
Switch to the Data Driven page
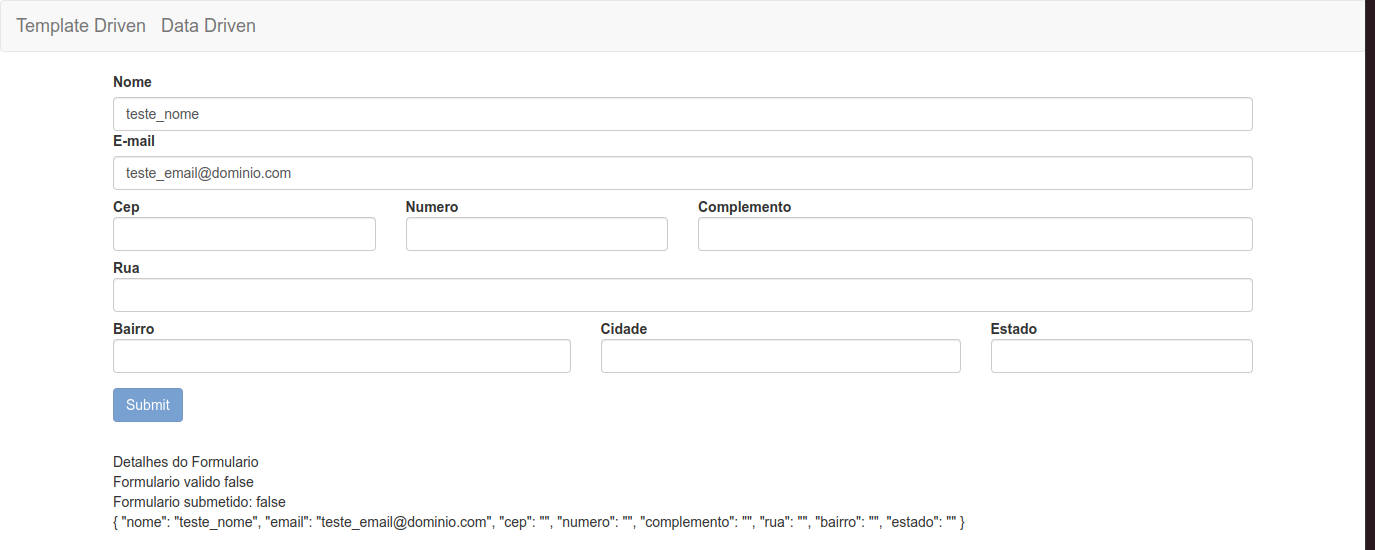click(x=208, y=26)
